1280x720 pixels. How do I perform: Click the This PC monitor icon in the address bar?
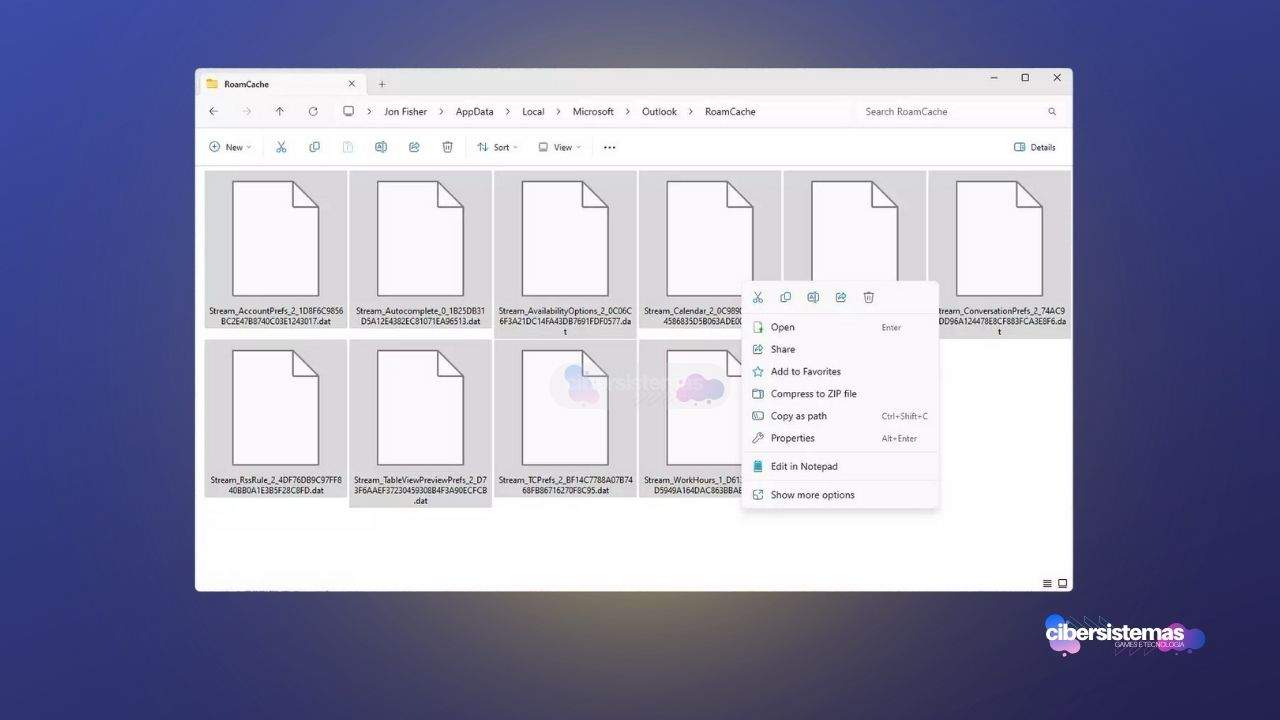pyautogui.click(x=348, y=111)
